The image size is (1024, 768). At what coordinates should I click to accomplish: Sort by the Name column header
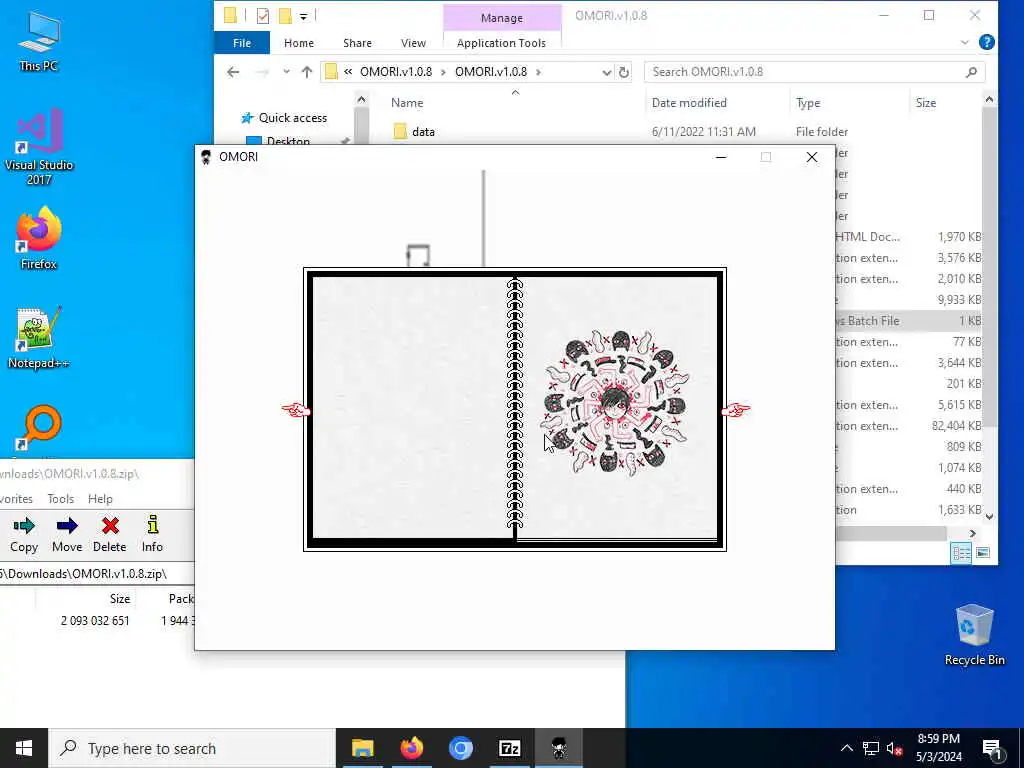407,103
